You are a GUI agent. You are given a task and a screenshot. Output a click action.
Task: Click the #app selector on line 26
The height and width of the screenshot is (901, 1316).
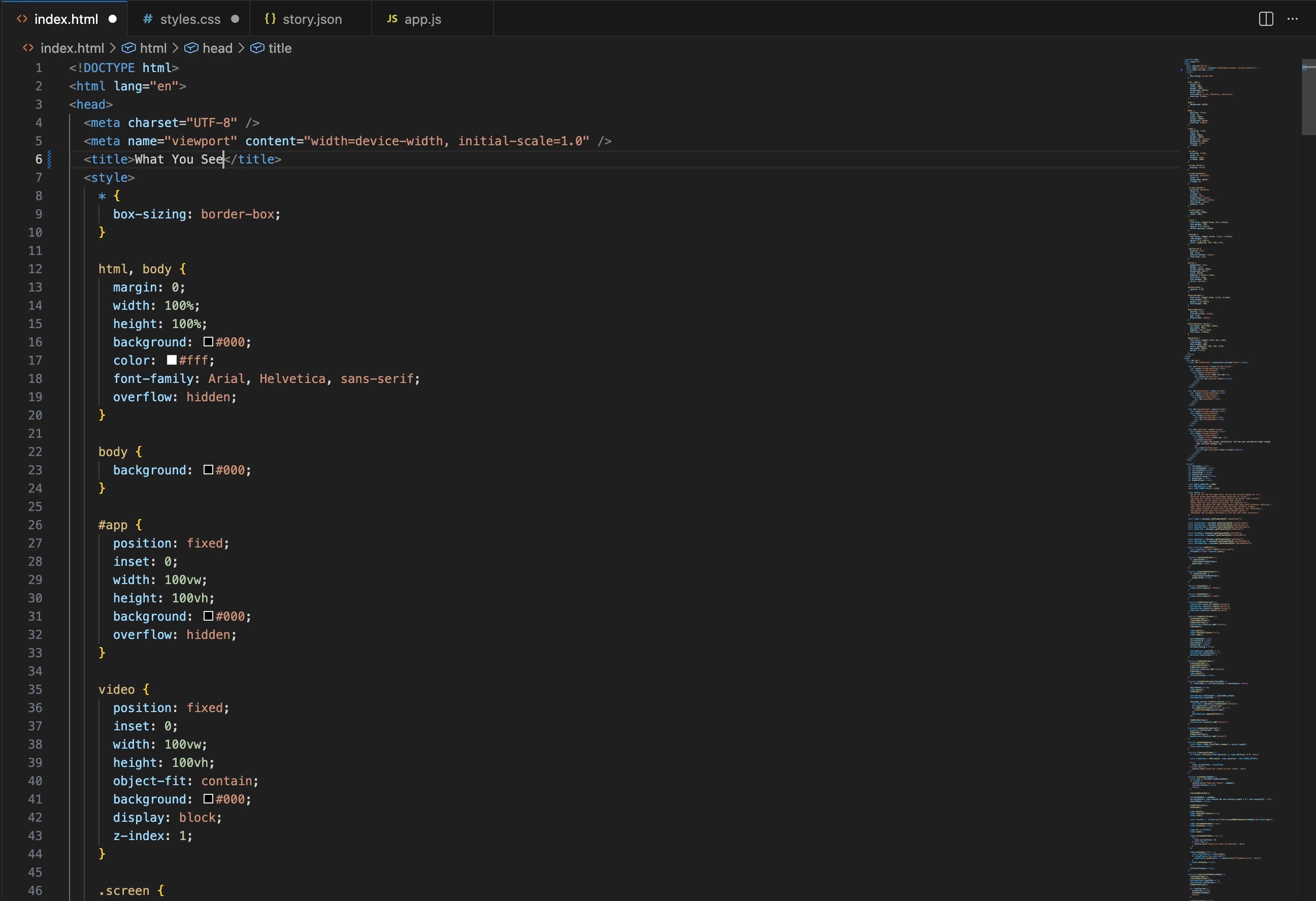(113, 525)
